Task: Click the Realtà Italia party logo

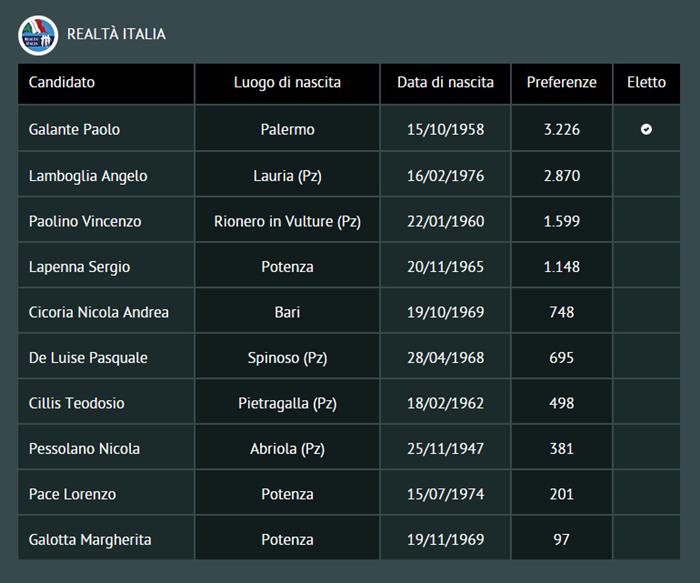Action: pyautogui.click(x=38, y=34)
